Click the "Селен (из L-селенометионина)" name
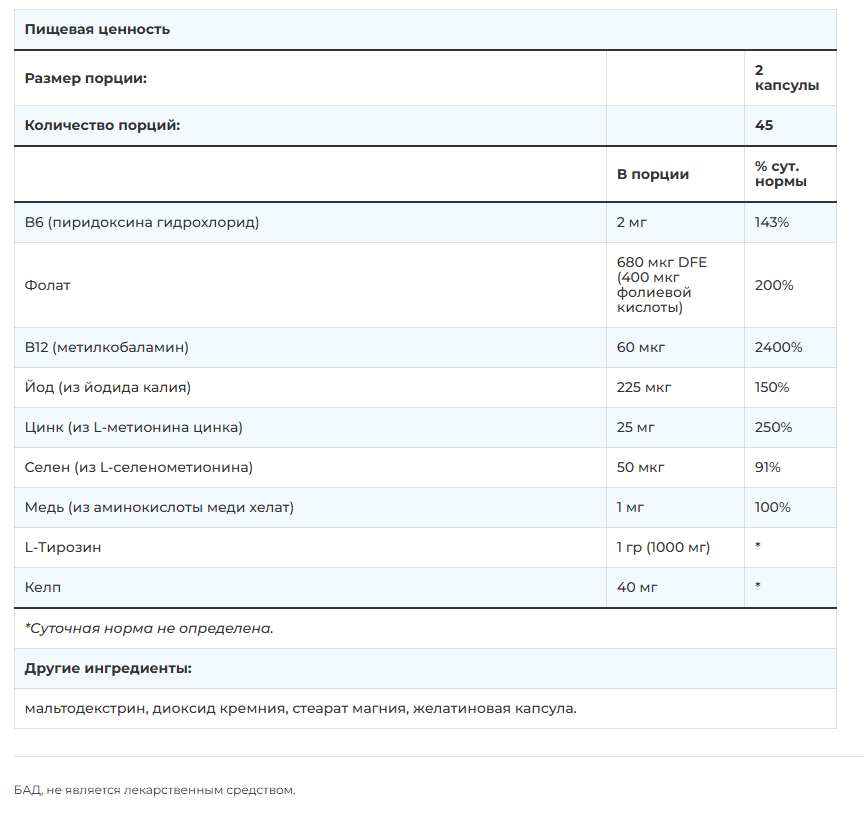This screenshot has height=824, width=864. [x=138, y=467]
